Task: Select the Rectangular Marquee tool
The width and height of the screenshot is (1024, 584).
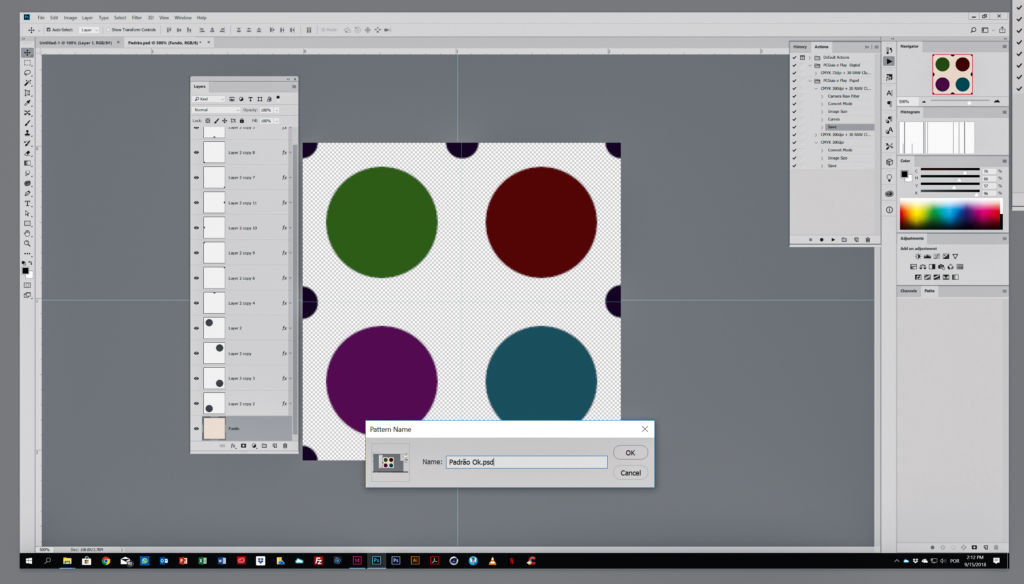Action: (27, 63)
